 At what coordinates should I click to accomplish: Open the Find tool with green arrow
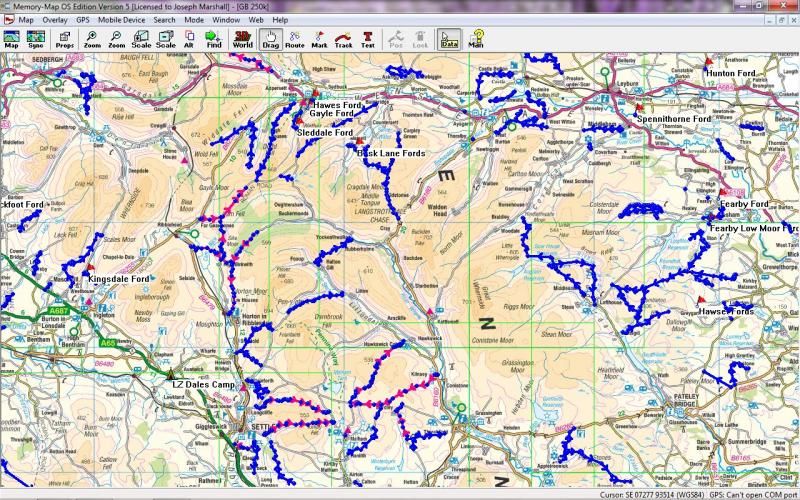(x=213, y=39)
